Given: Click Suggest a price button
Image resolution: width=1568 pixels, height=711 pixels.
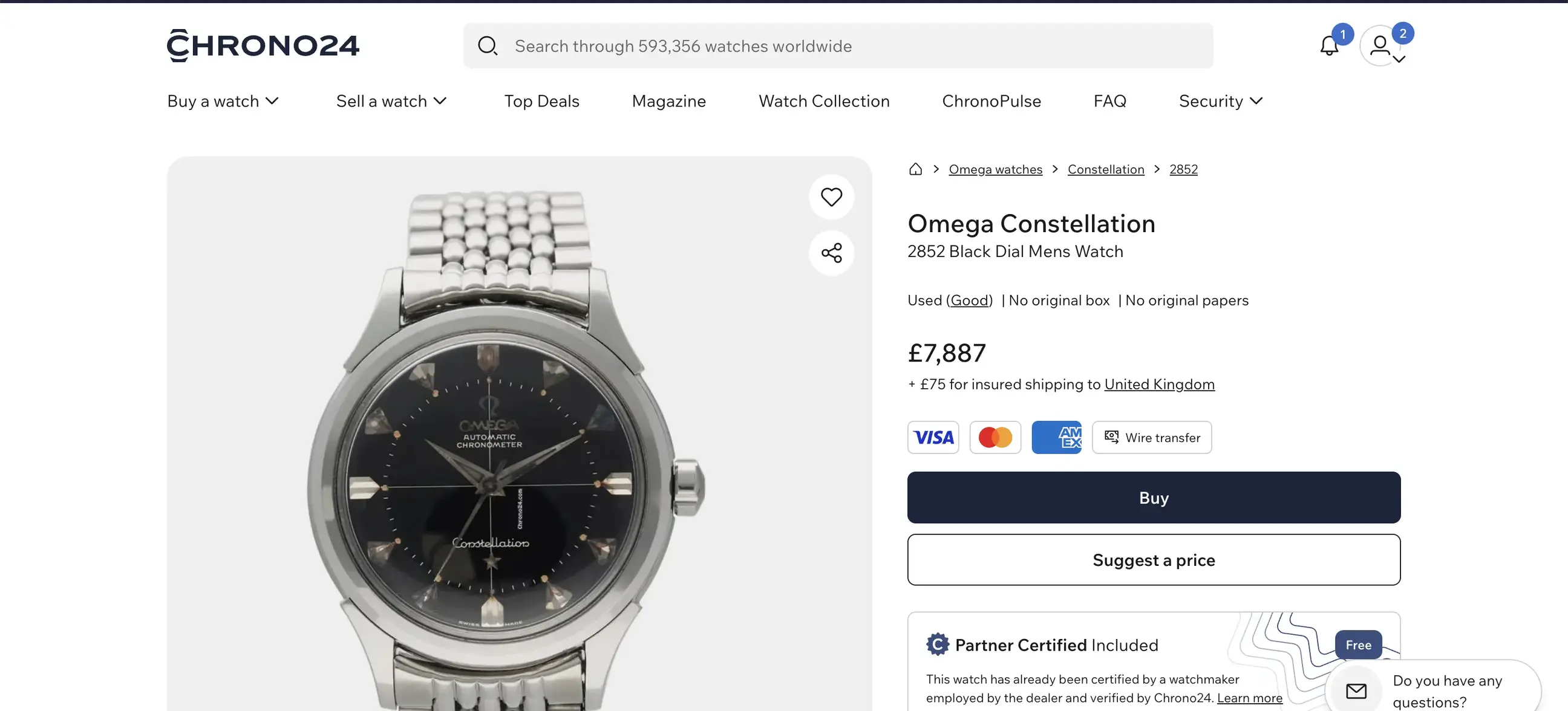Looking at the screenshot, I should tap(1153, 560).
